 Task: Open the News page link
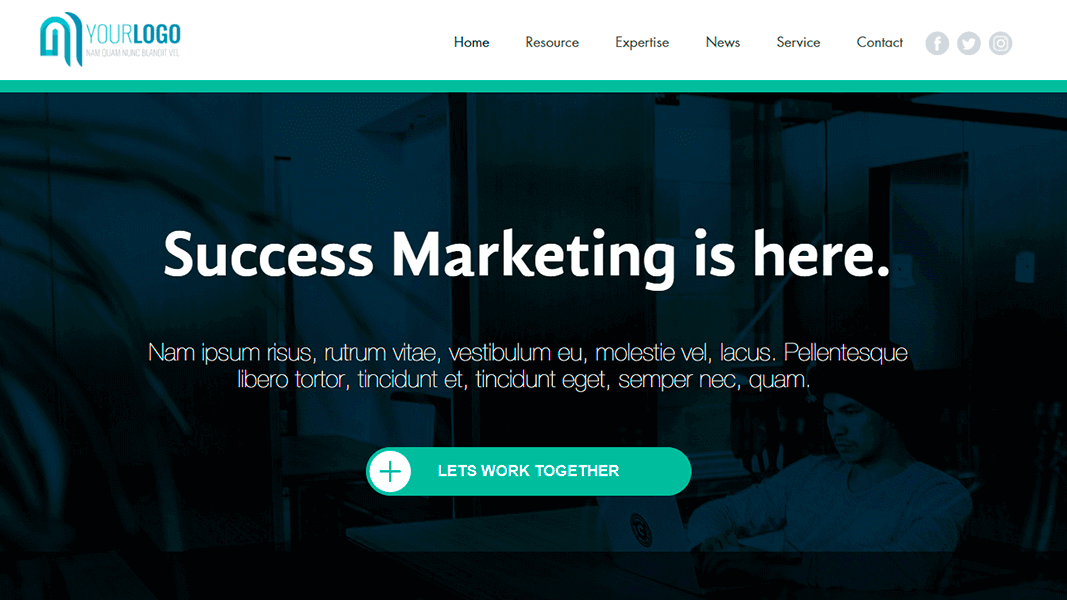[723, 42]
